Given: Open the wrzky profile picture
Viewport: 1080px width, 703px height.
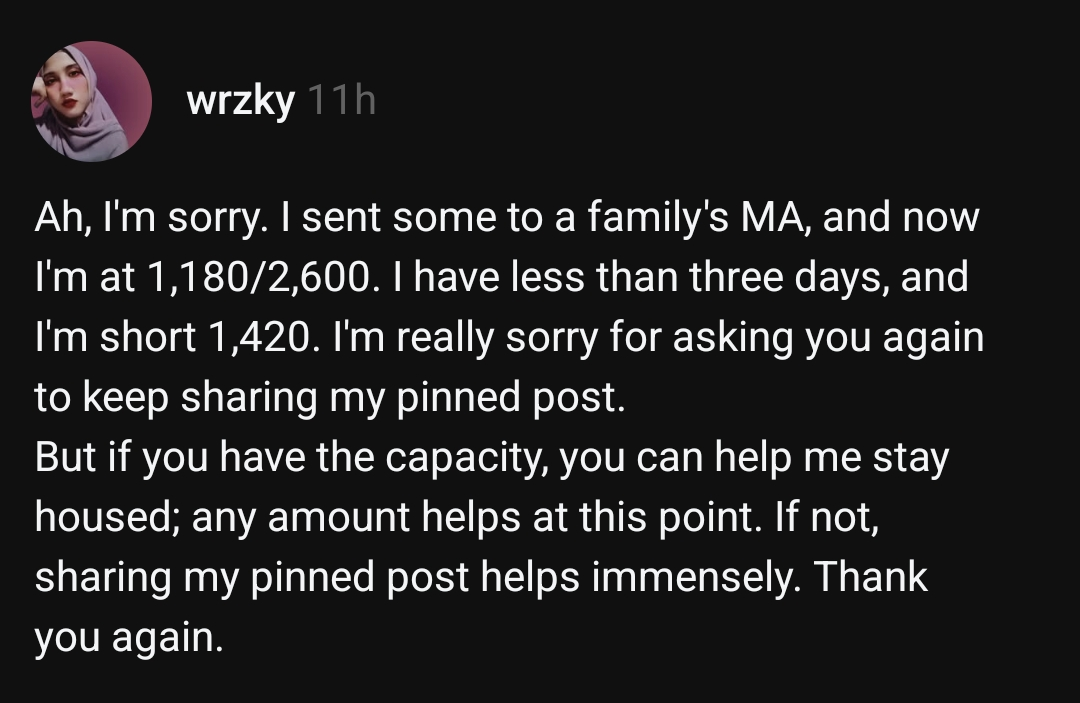Looking at the screenshot, I should point(92,101).
